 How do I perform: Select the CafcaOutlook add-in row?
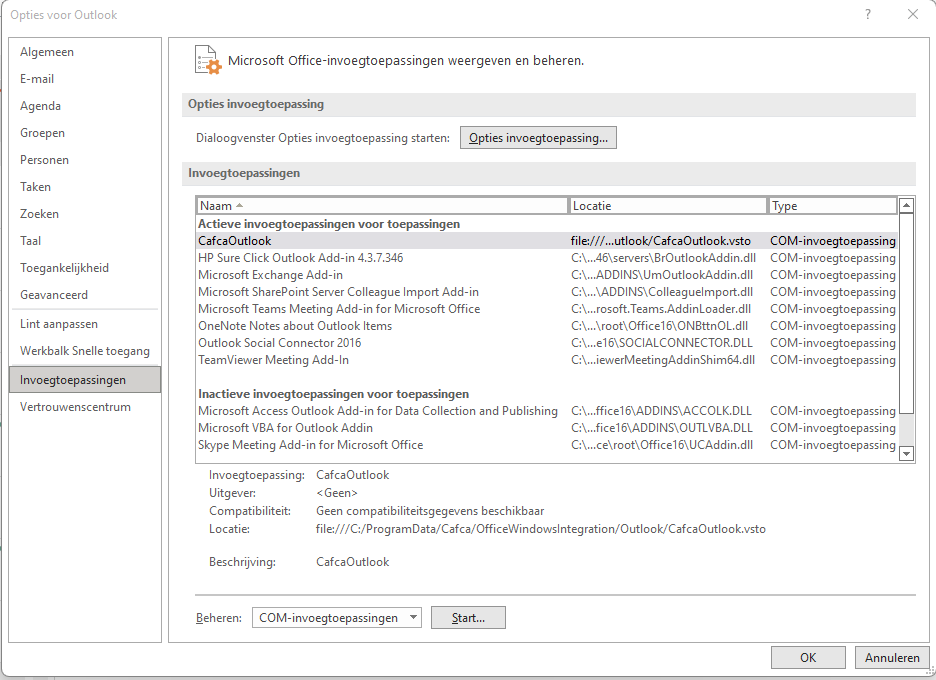click(x=546, y=241)
